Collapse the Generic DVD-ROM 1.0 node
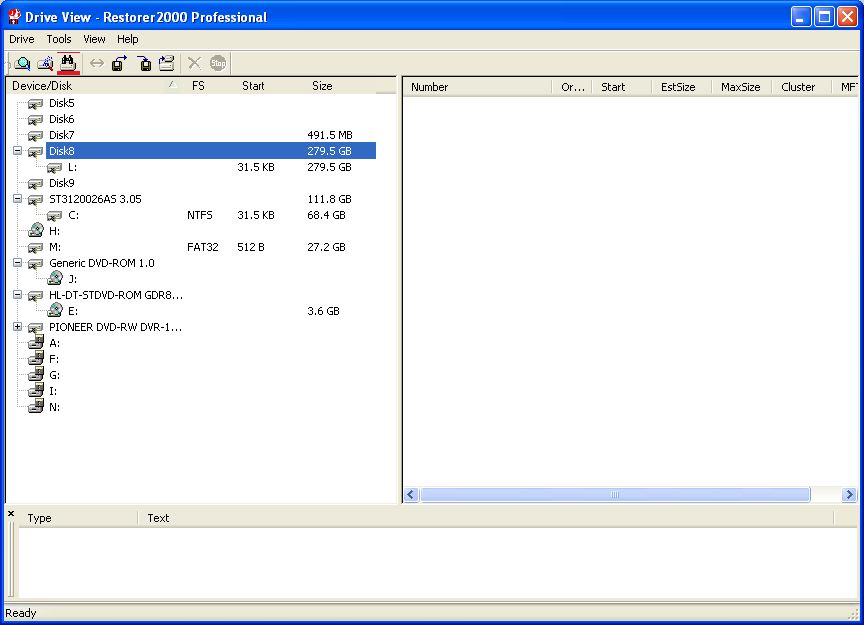 [x=18, y=262]
